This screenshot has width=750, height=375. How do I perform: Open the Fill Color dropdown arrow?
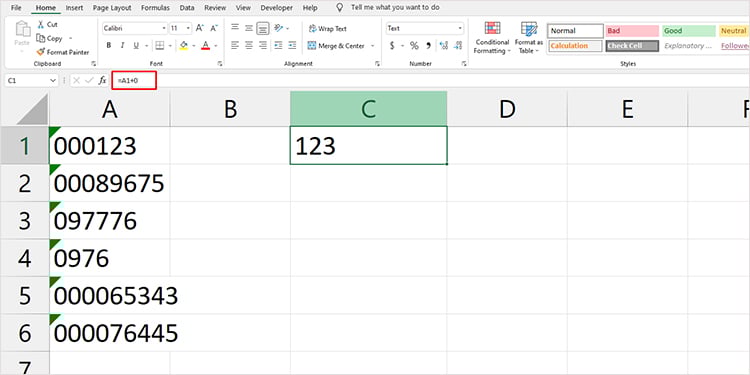[194, 46]
